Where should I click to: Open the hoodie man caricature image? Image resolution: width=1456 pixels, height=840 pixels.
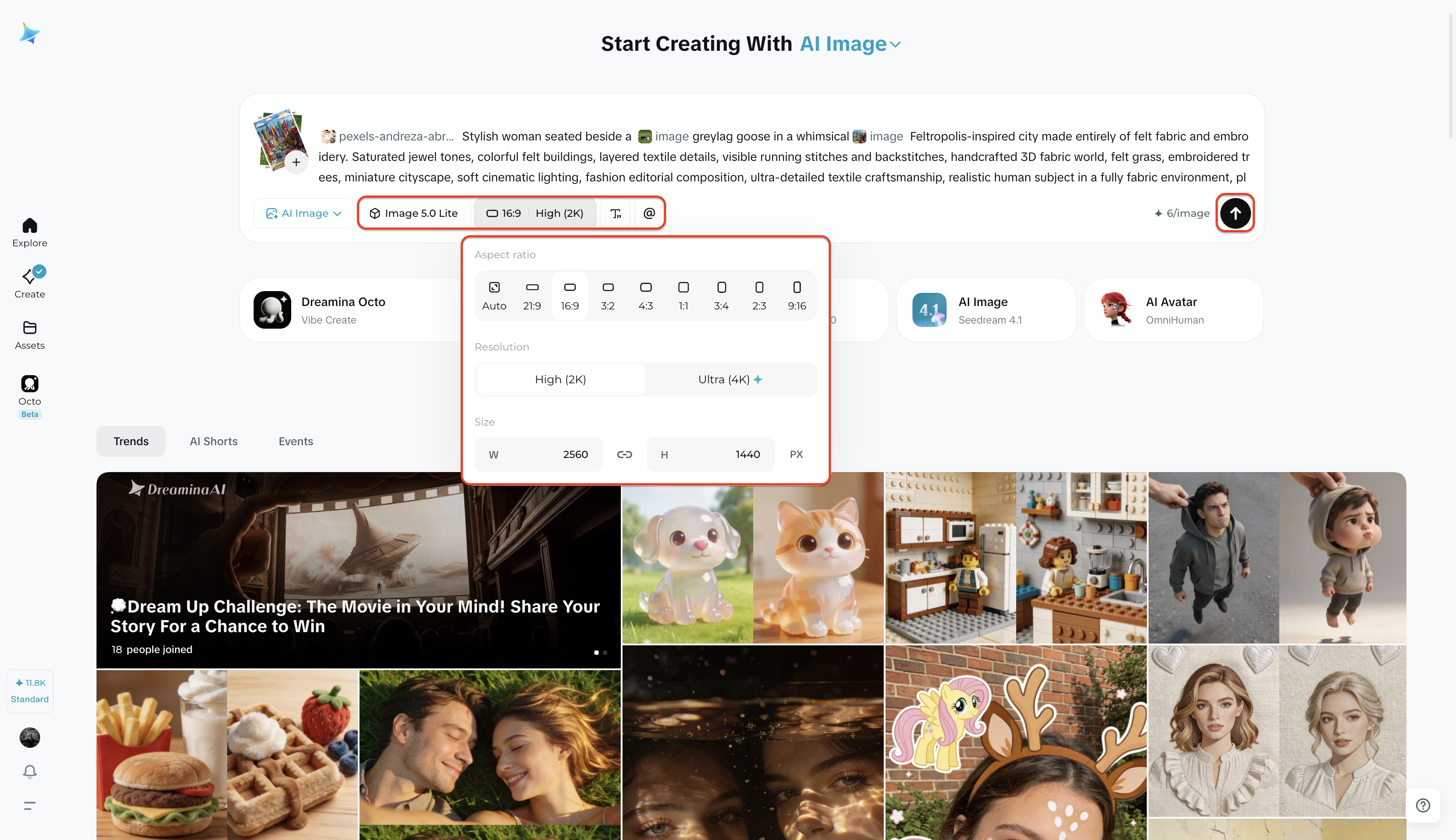[1277, 558]
